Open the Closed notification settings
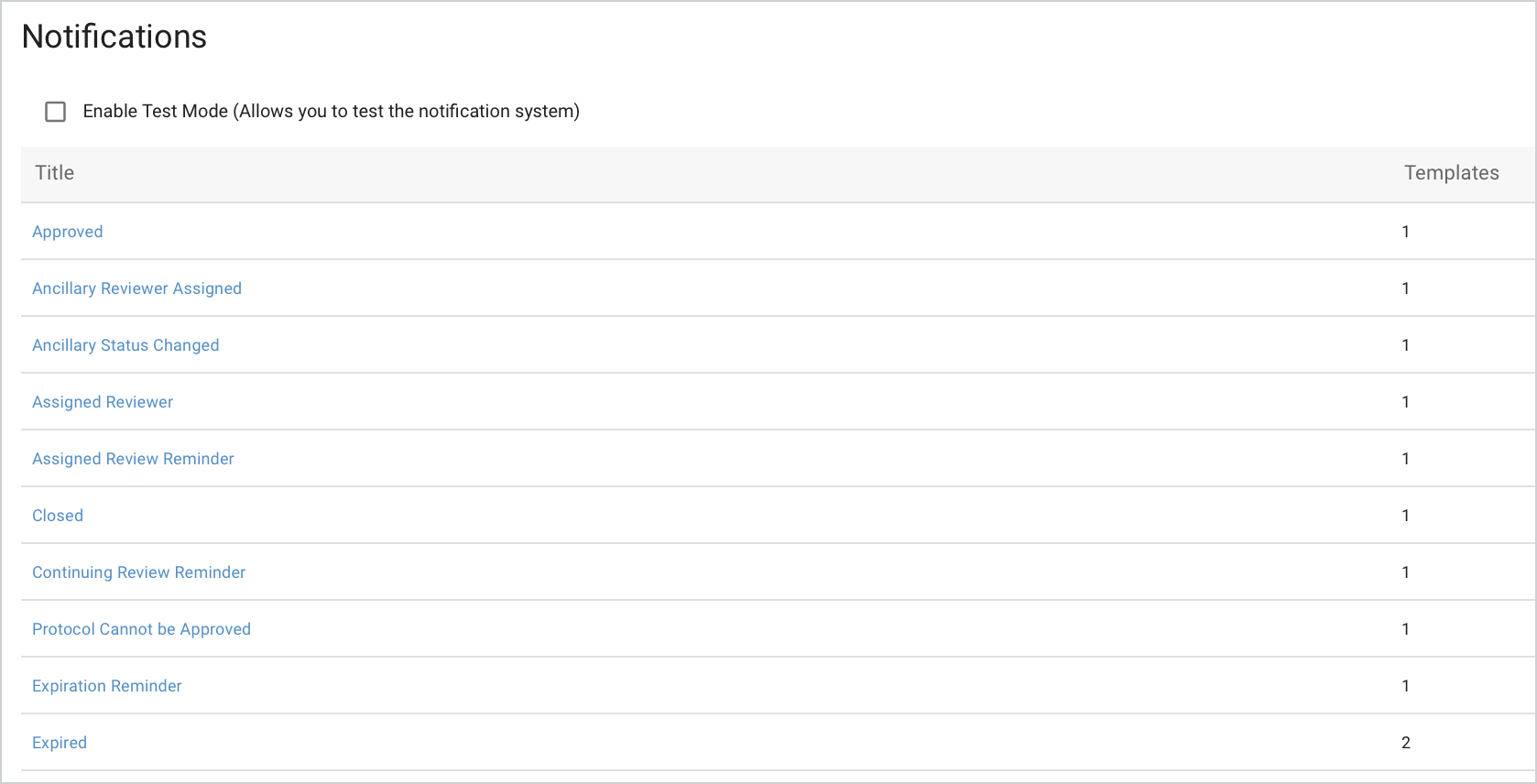The image size is (1537, 784). tap(57, 516)
